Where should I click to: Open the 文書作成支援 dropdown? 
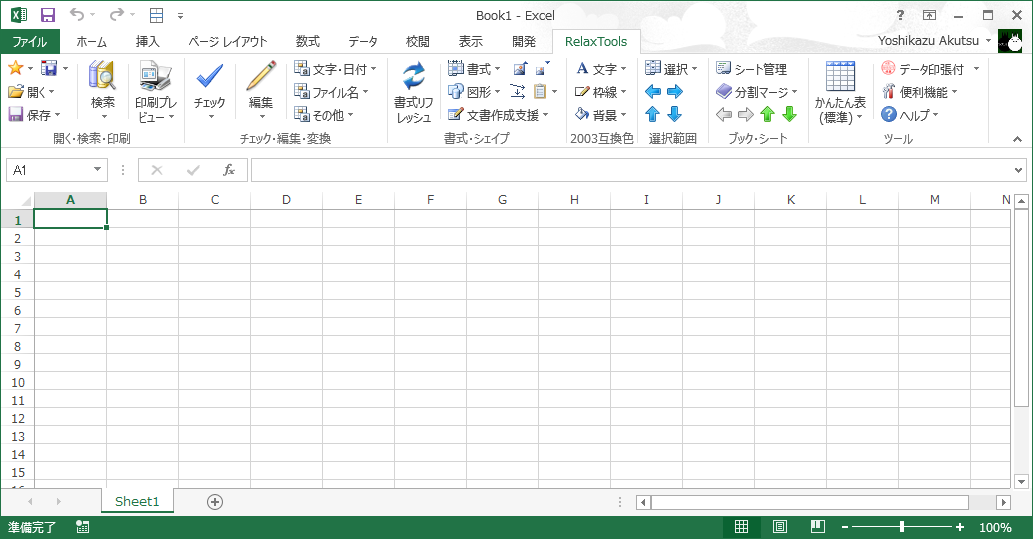click(545, 115)
